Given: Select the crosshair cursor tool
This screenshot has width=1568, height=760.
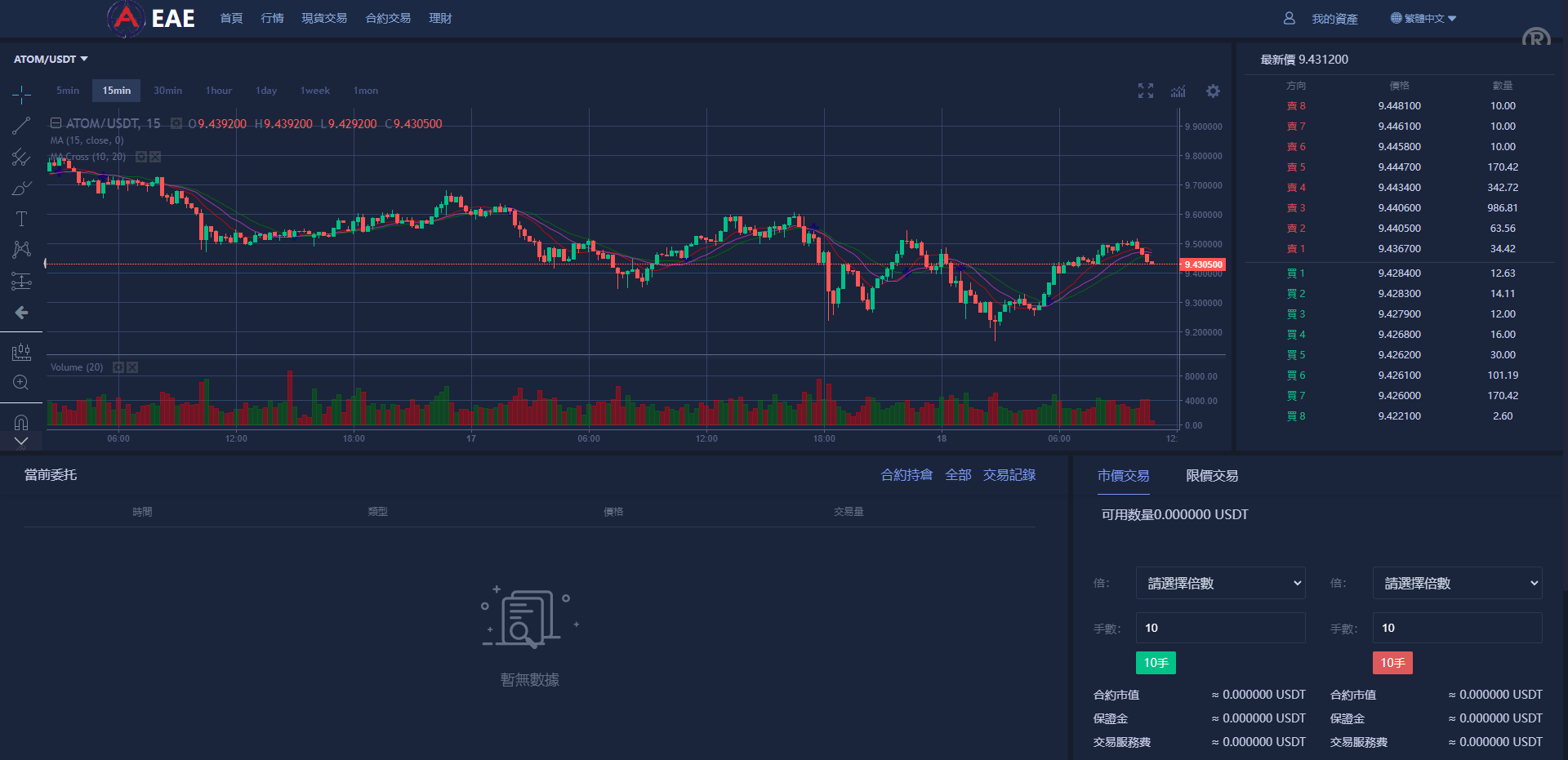Looking at the screenshot, I should pyautogui.click(x=21, y=94).
